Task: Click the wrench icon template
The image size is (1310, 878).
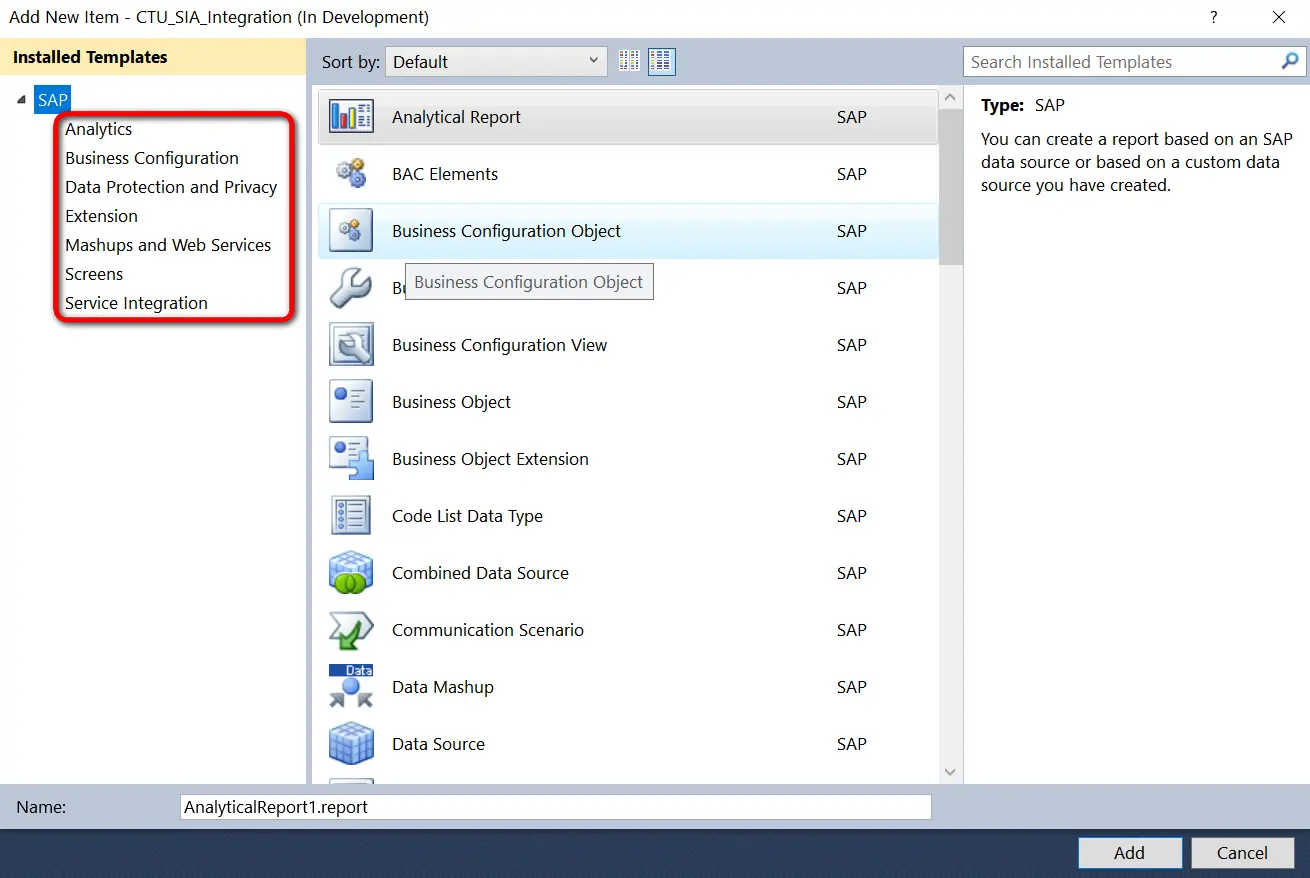Action: pos(351,288)
